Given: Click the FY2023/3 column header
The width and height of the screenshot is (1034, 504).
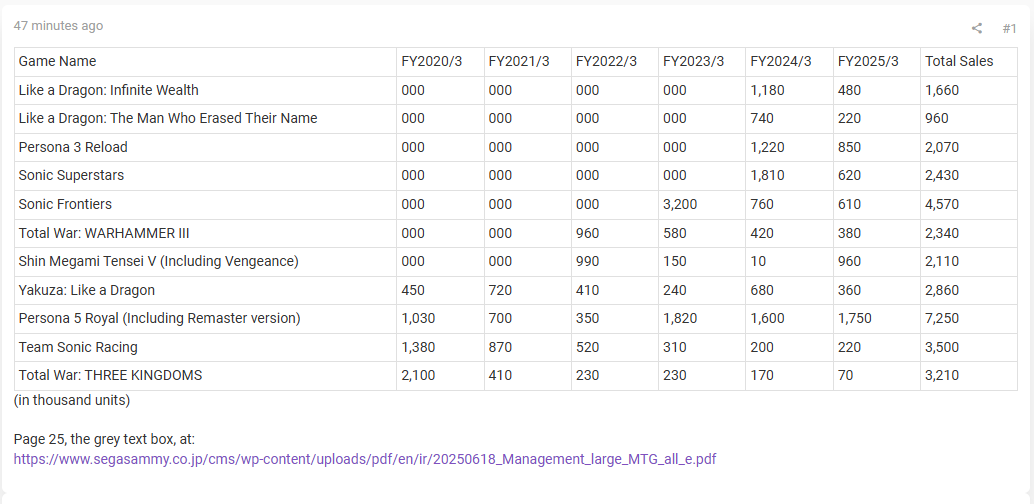Looking at the screenshot, I should click(x=702, y=61).
